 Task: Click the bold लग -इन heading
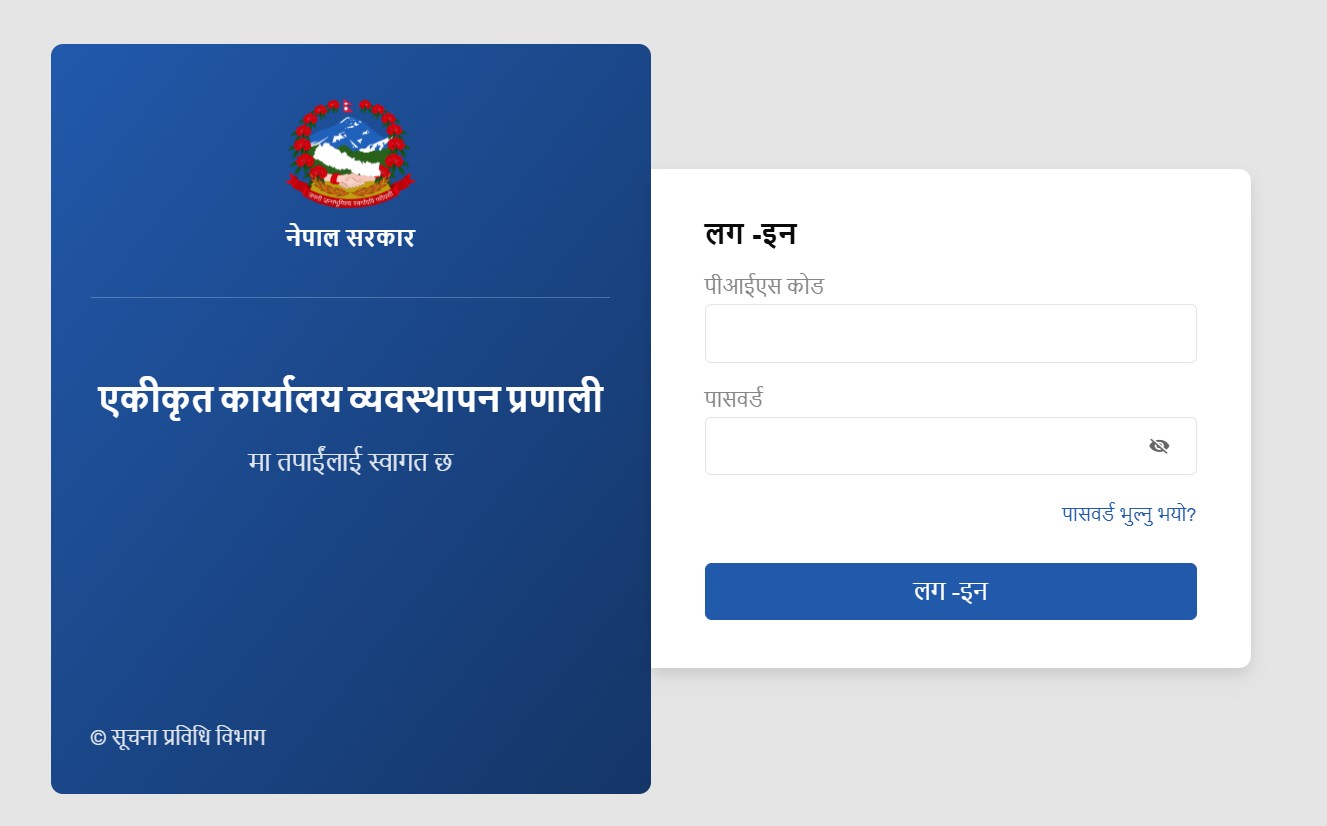coord(750,234)
